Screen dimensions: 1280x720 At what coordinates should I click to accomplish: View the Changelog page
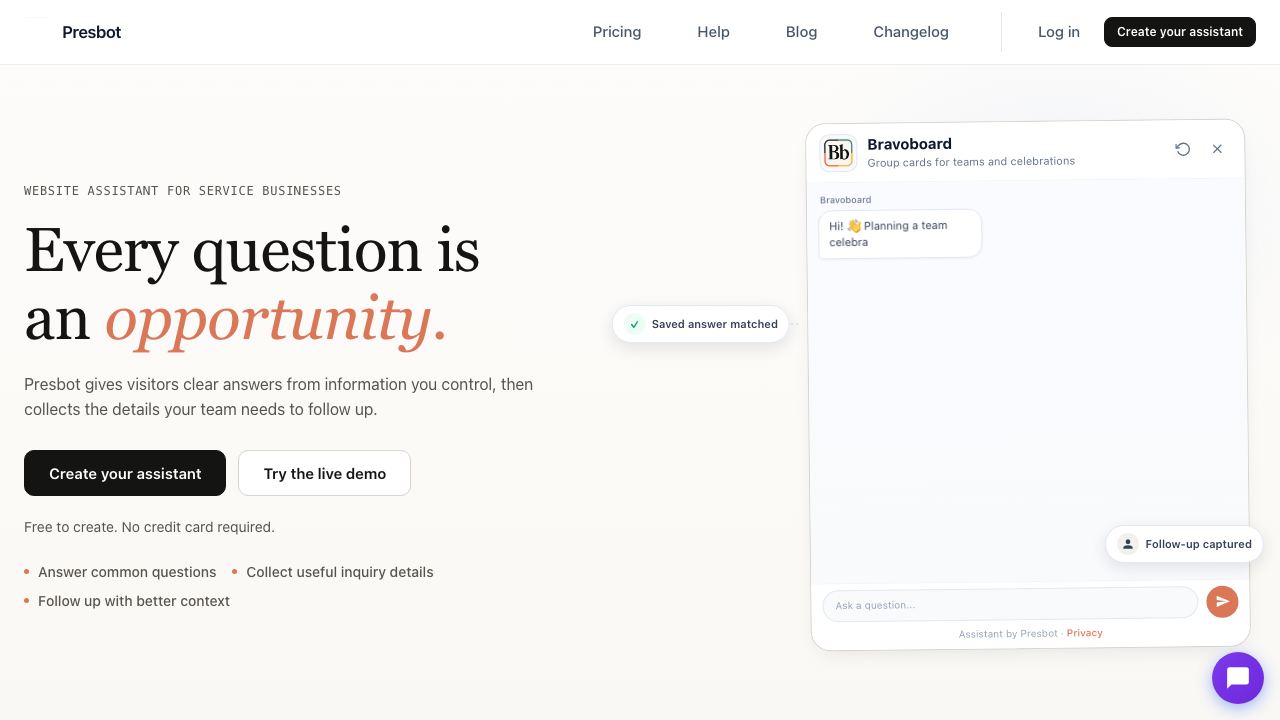[911, 32]
